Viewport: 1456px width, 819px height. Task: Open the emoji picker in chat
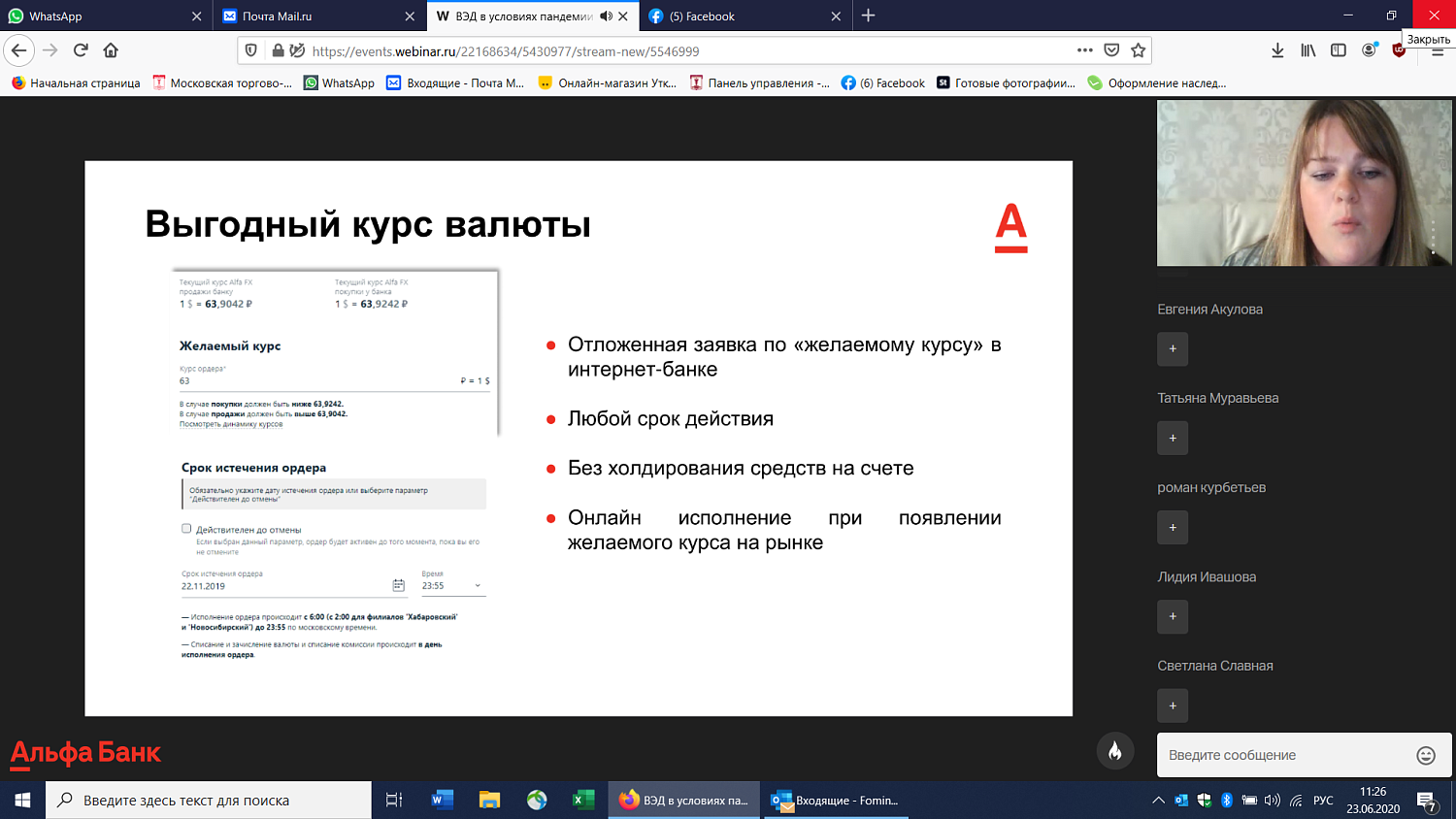(x=1426, y=755)
